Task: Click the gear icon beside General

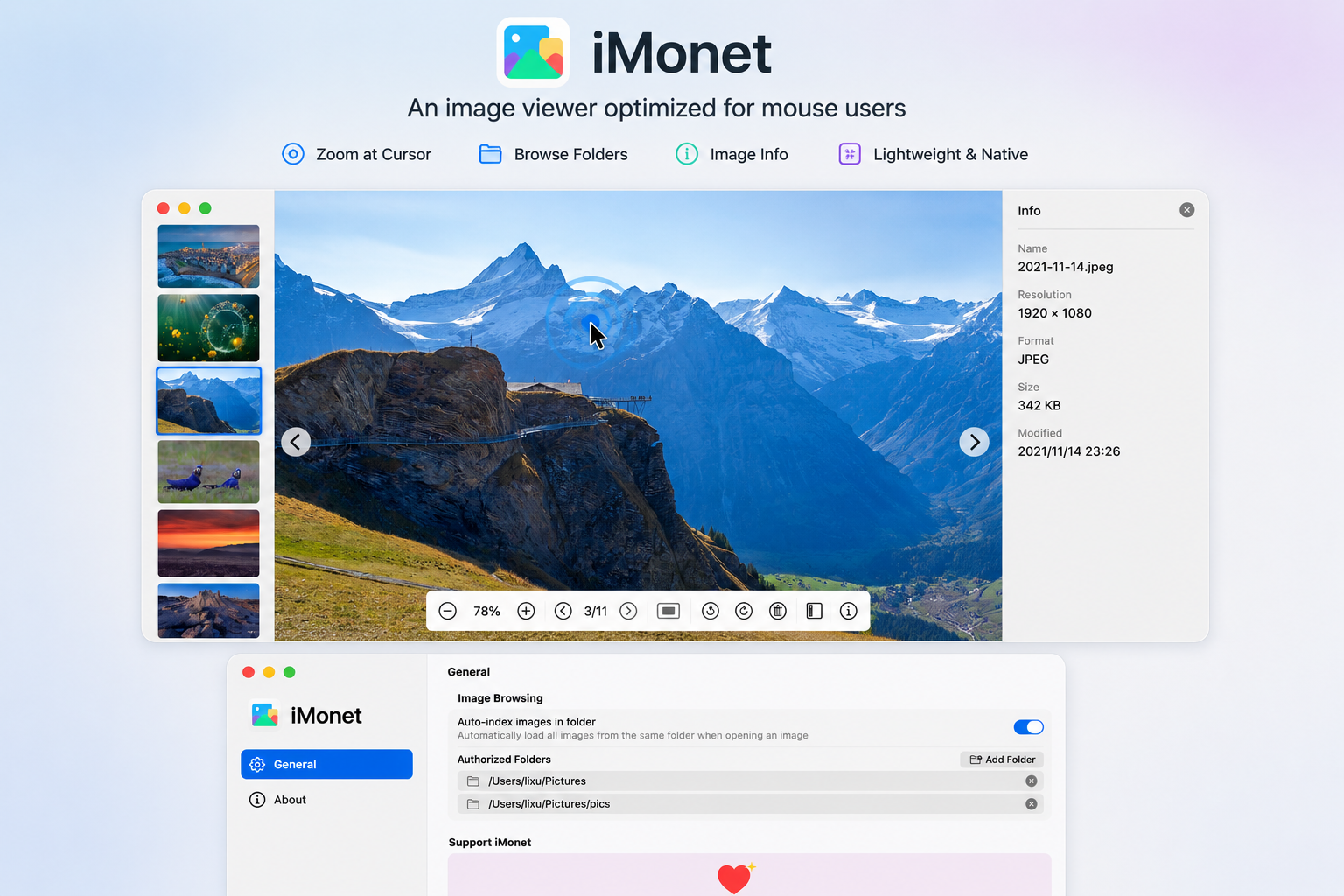Action: 257,764
